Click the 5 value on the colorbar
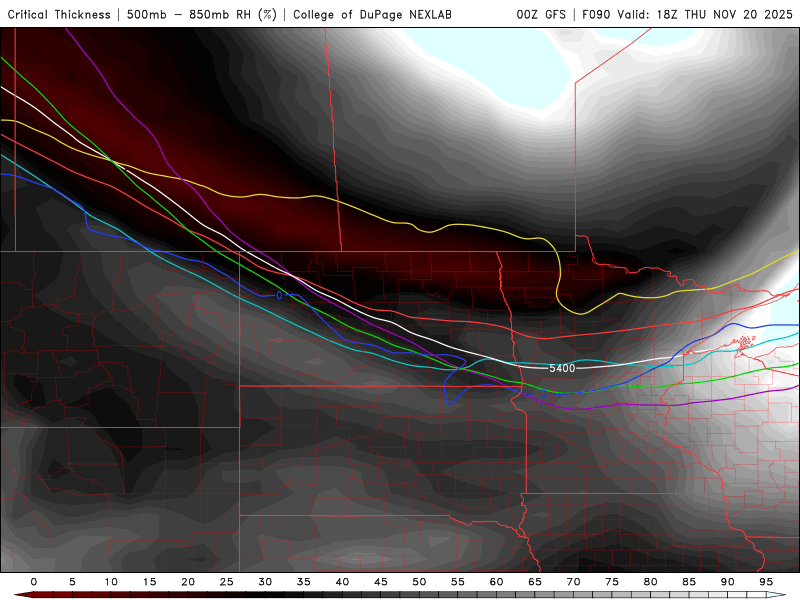This screenshot has width=800, height=600. (72, 582)
